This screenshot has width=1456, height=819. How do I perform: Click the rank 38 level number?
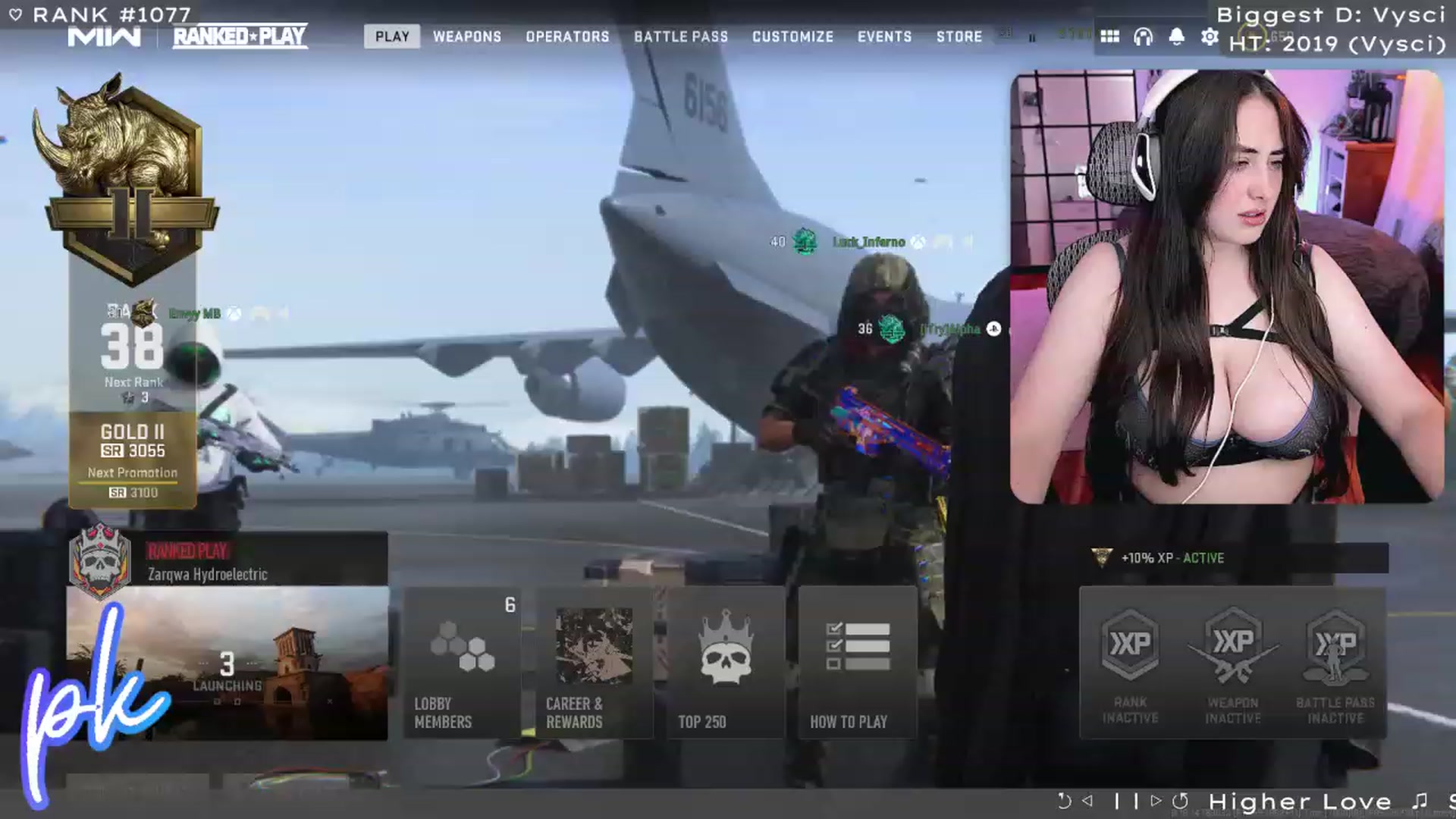131,345
